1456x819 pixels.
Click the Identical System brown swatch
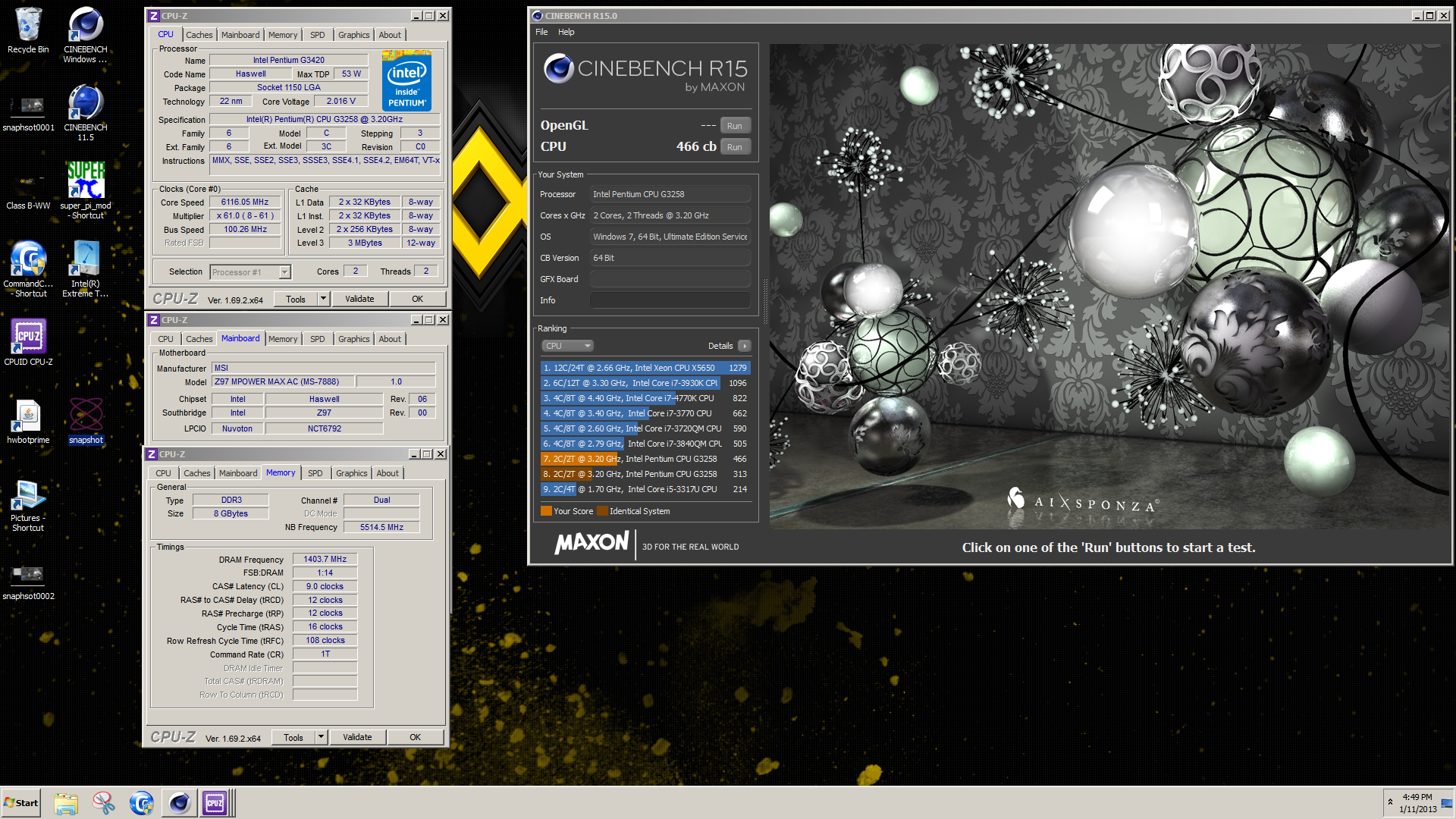[602, 511]
